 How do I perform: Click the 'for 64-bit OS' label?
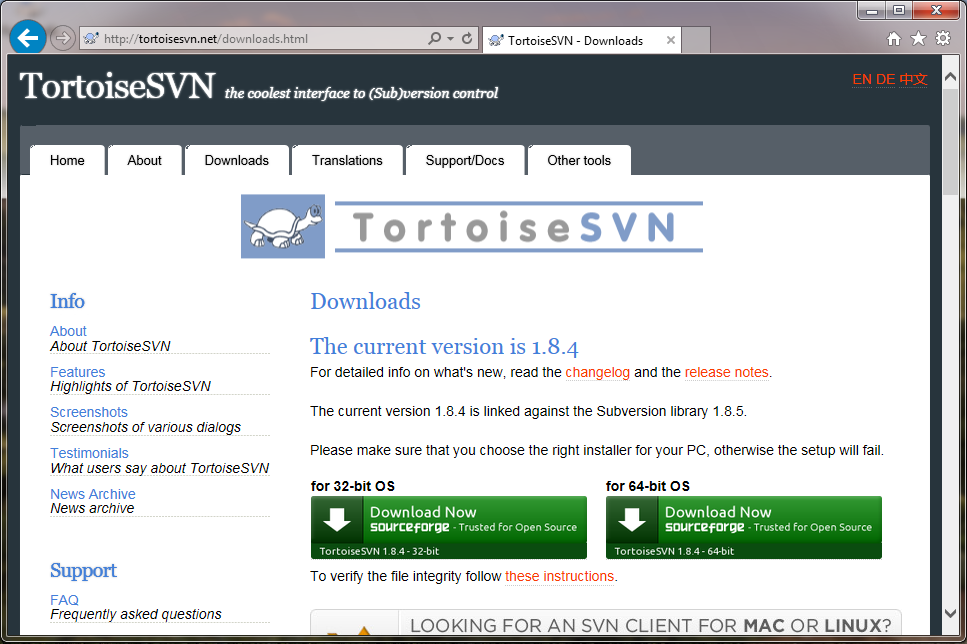(648, 486)
